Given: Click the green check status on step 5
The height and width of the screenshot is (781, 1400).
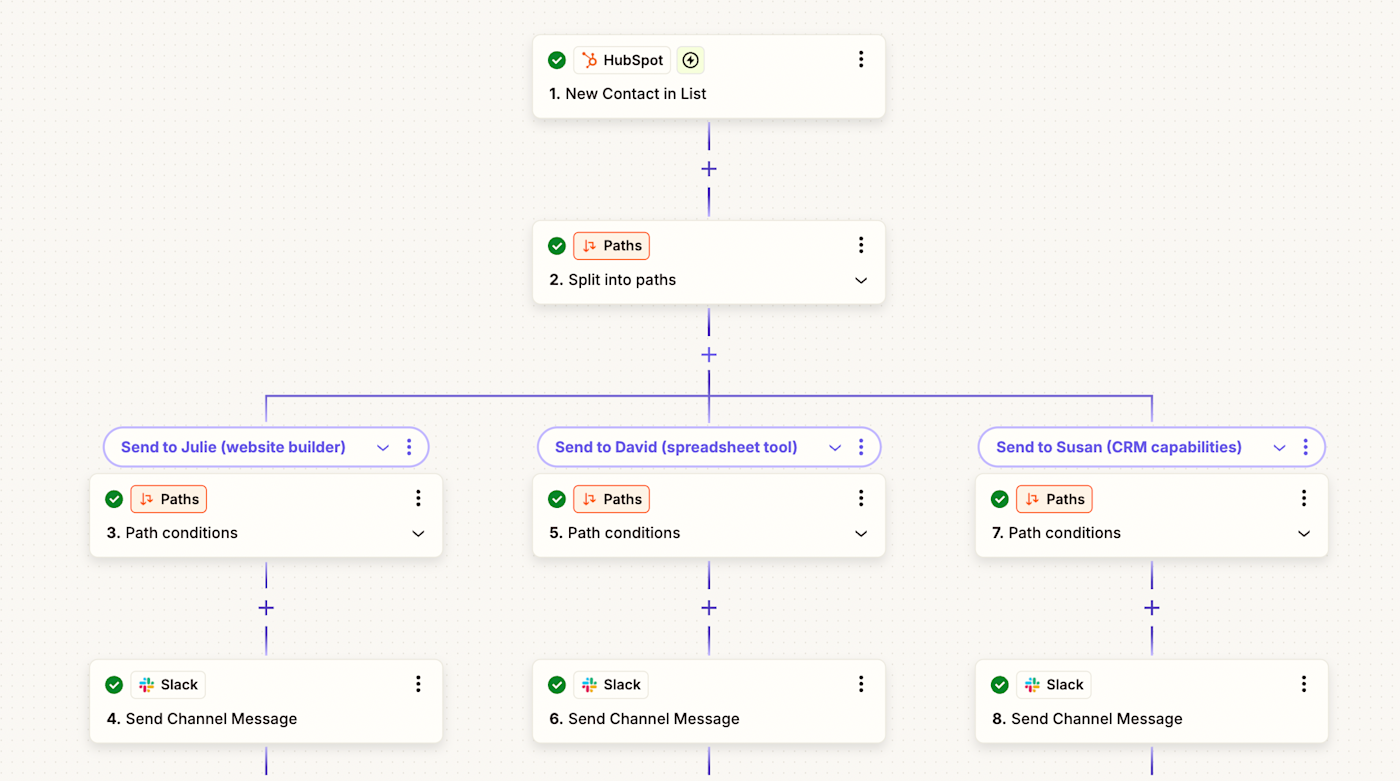Looking at the screenshot, I should [557, 499].
